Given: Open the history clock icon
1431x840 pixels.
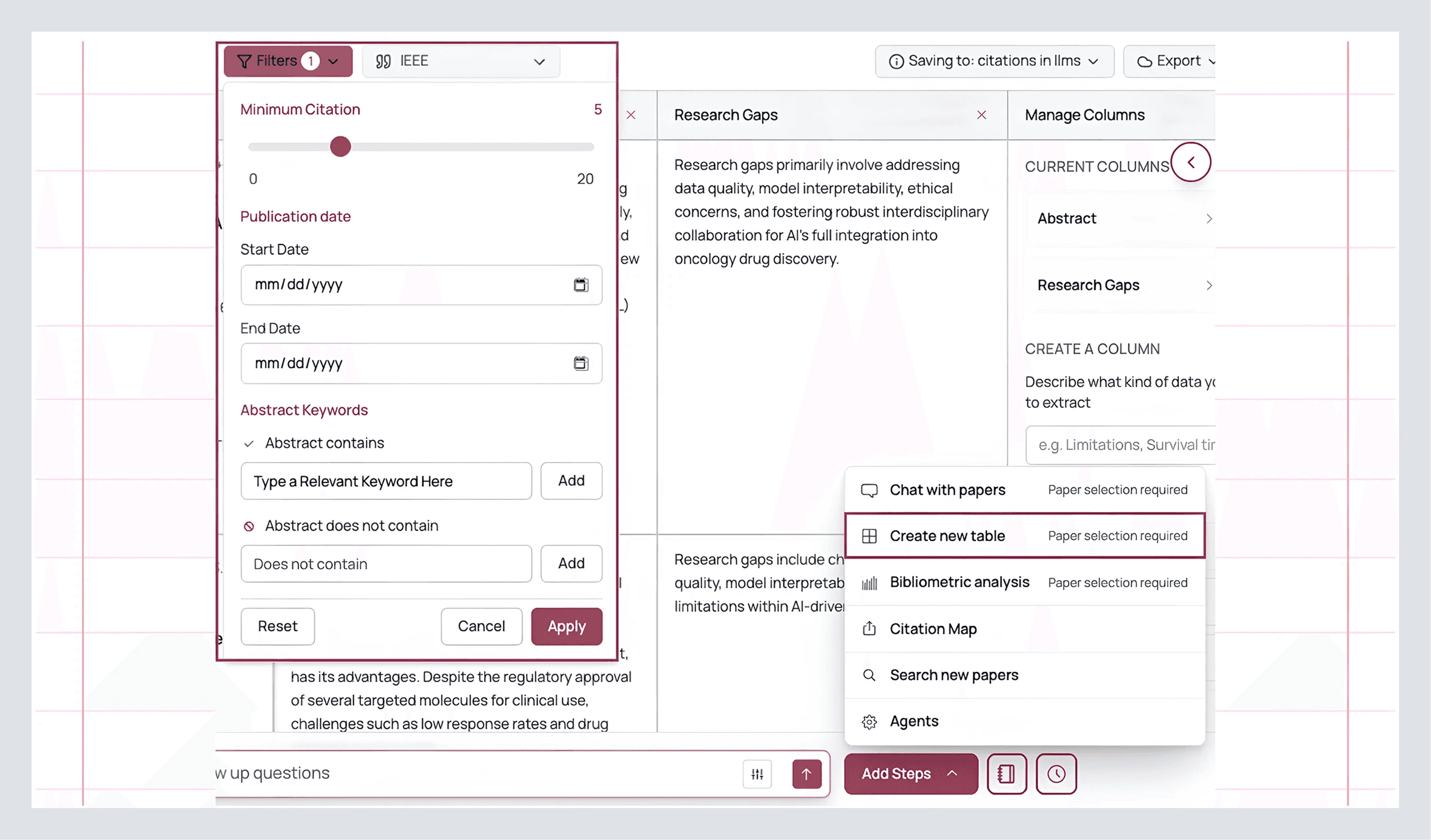Looking at the screenshot, I should (1056, 773).
